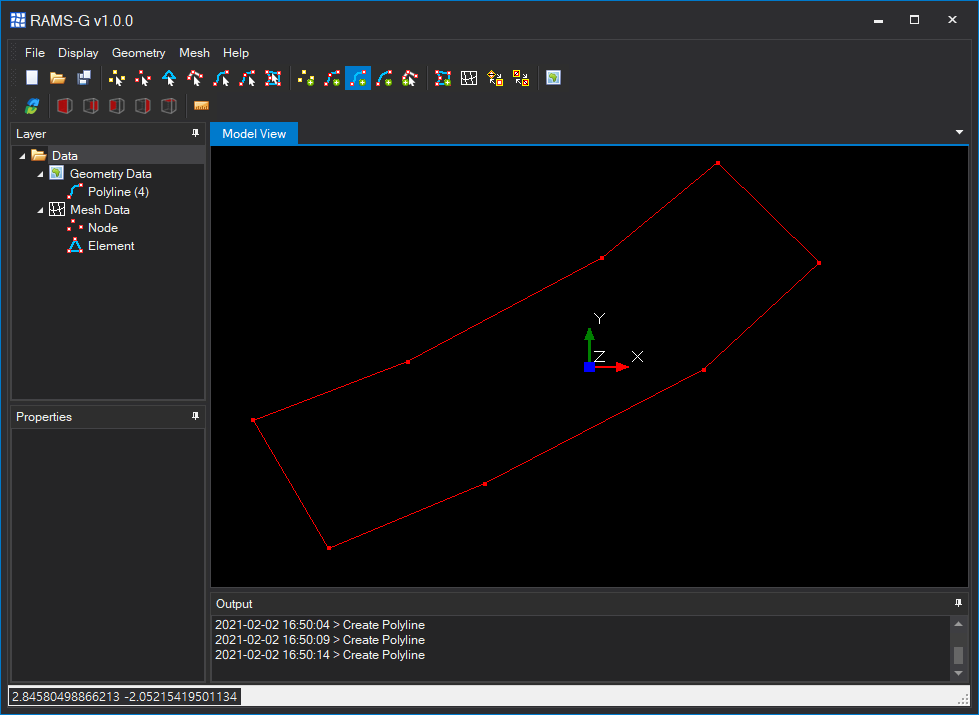The width and height of the screenshot is (979, 715).
Task: Click the New file toolbar icon
Action: pos(32,78)
